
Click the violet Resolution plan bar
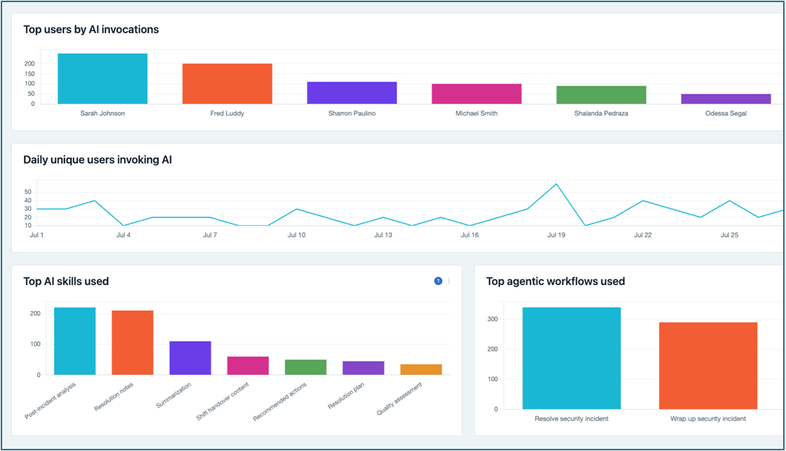pyautogui.click(x=363, y=368)
